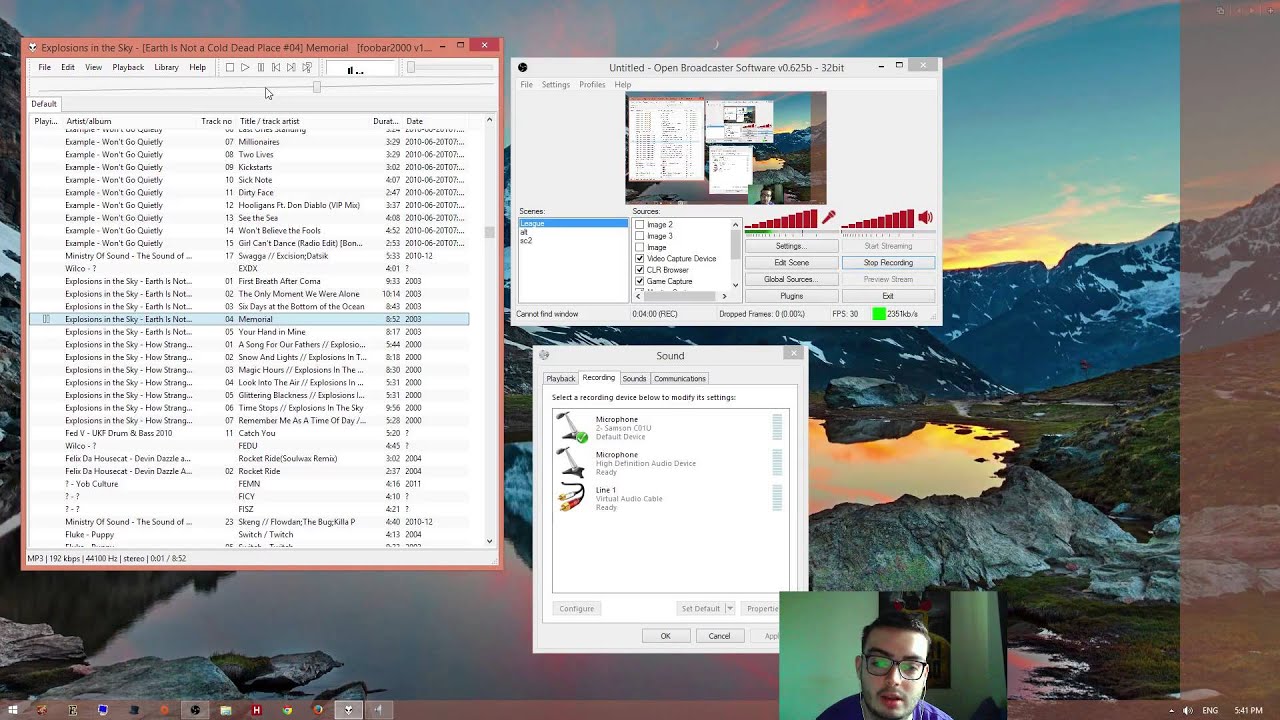1280x720 pixels.
Task: Click the playlist scroll down arrow in foobar2000
Action: 489,541
